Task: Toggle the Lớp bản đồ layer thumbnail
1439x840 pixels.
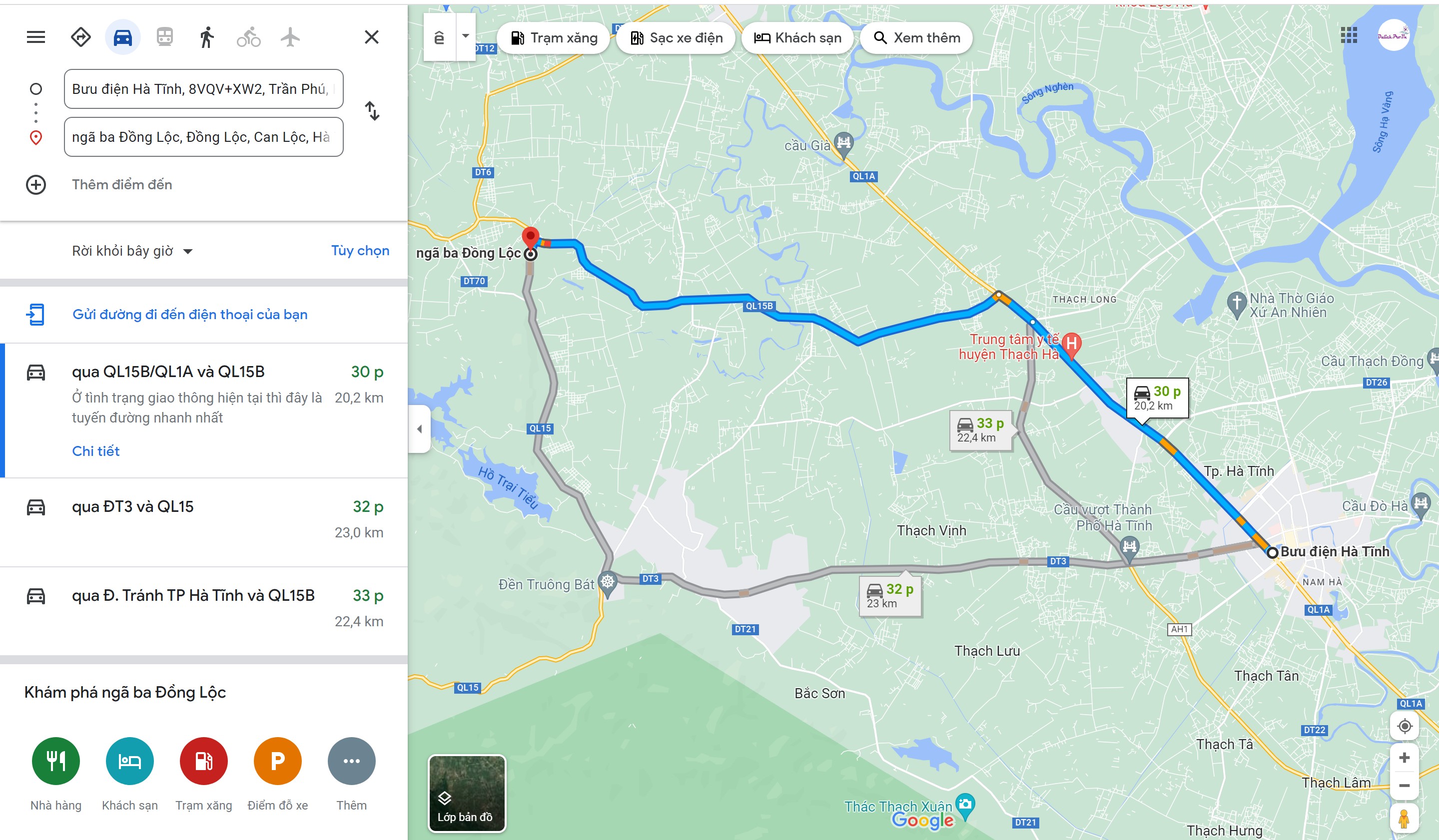Action: tap(467, 793)
